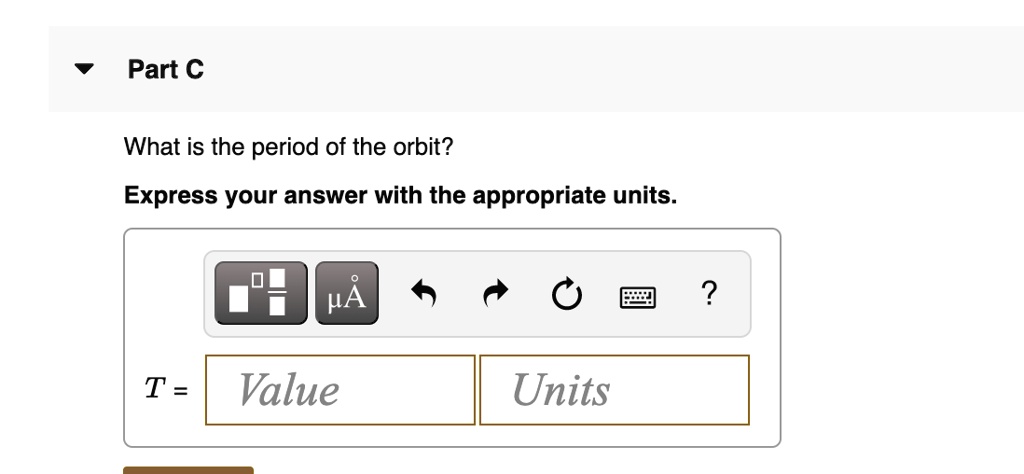Open help with the question mark

pyautogui.click(x=709, y=293)
